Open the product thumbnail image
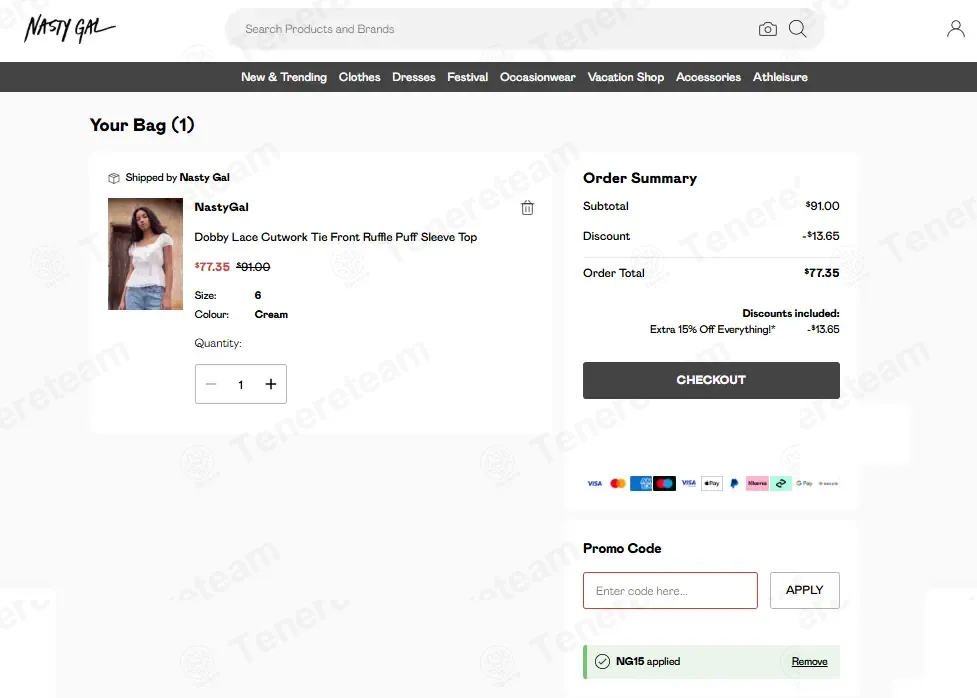This screenshot has height=698, width=977. (145, 254)
